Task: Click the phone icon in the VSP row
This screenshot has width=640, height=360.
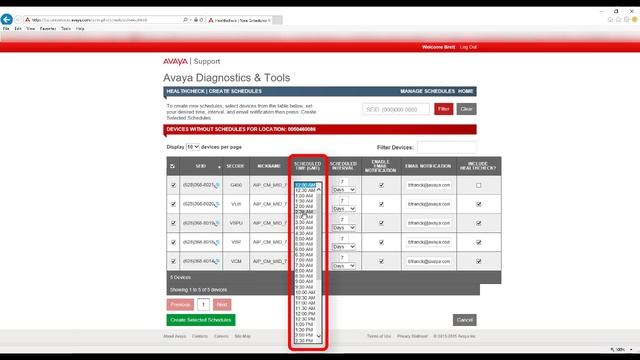Action: 217,242
